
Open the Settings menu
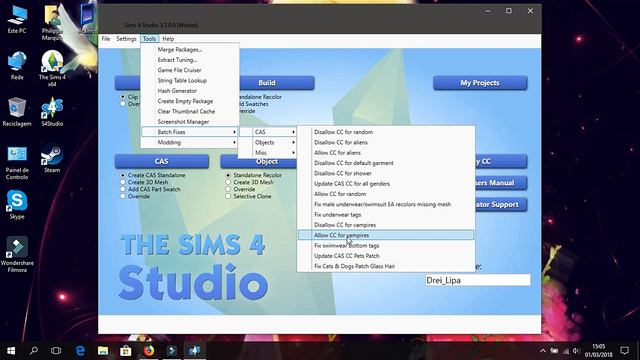pos(126,39)
